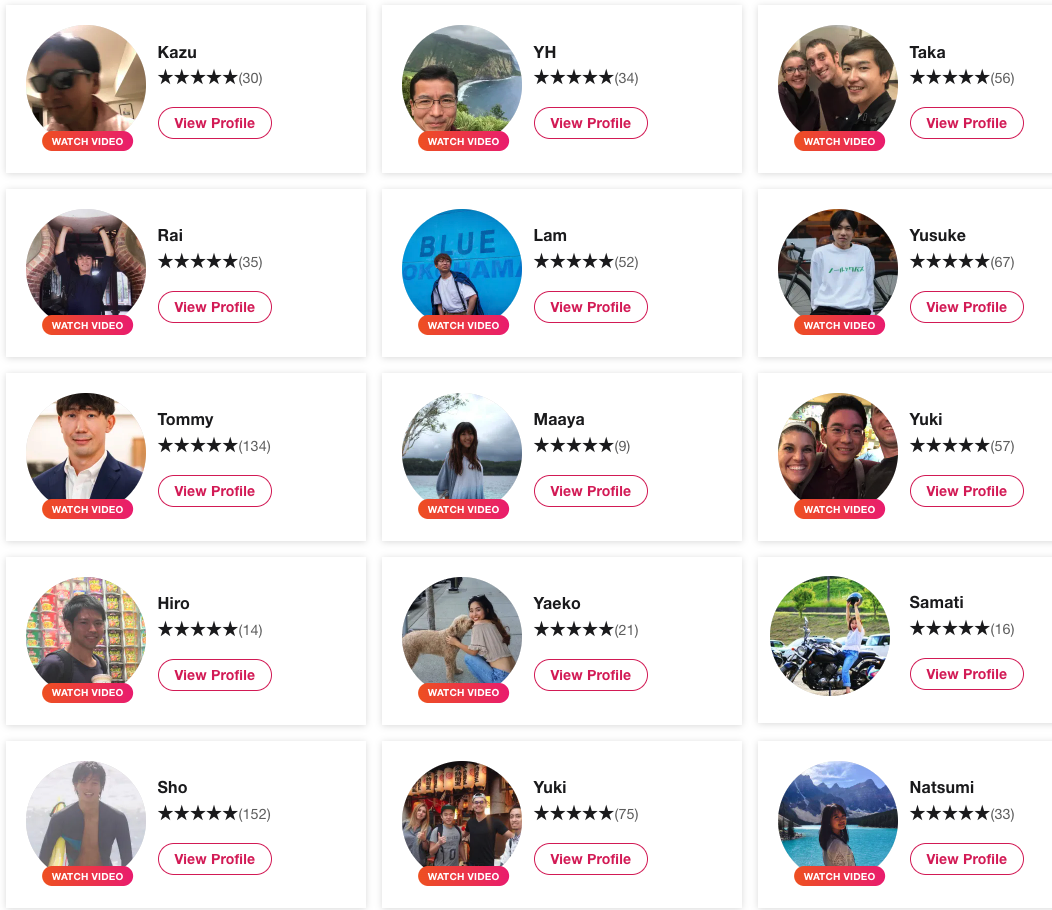Play Sho's Watch Video badge
Viewport: 1052px width, 910px height.
tap(87, 876)
